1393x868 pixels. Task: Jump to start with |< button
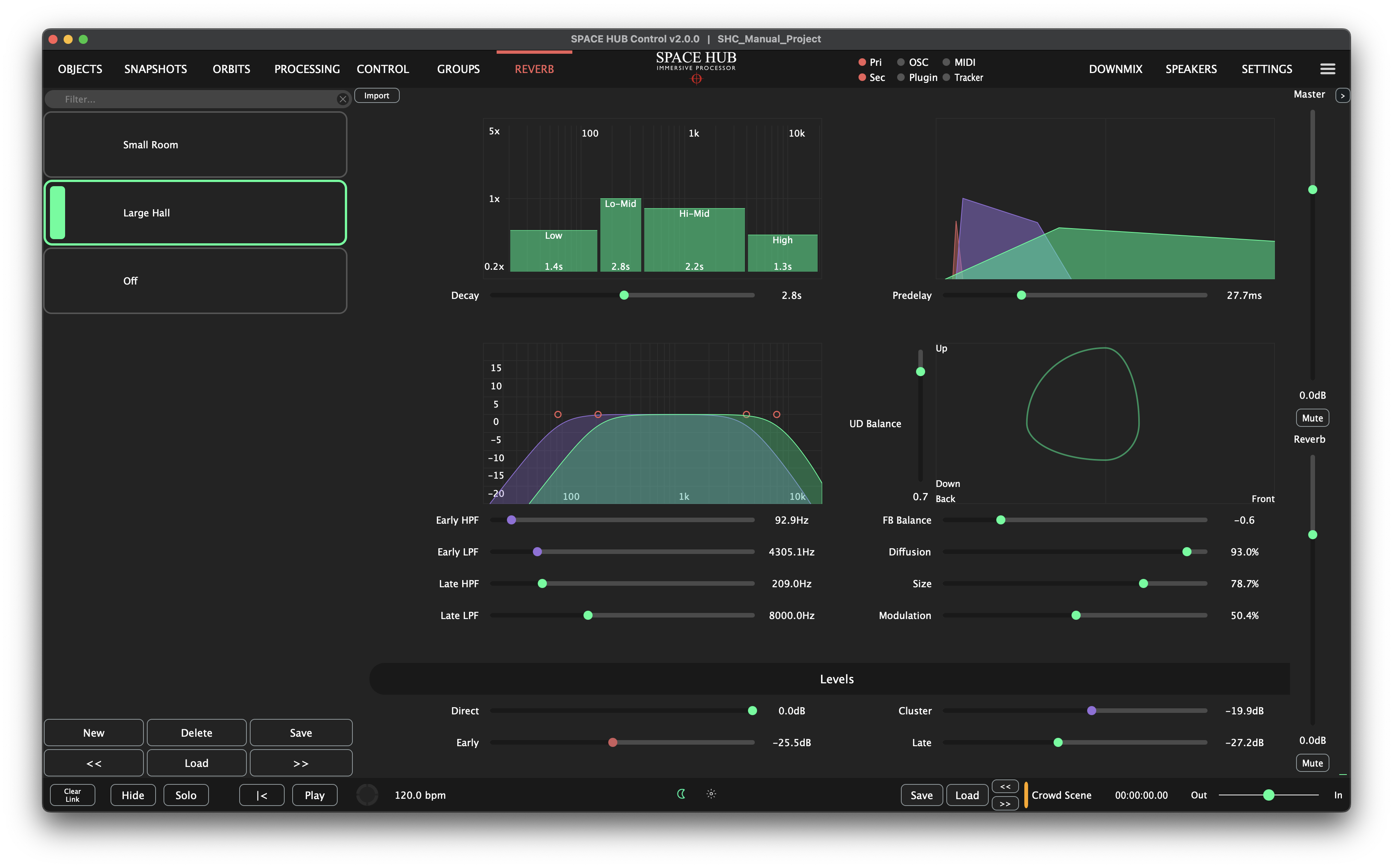click(x=262, y=795)
